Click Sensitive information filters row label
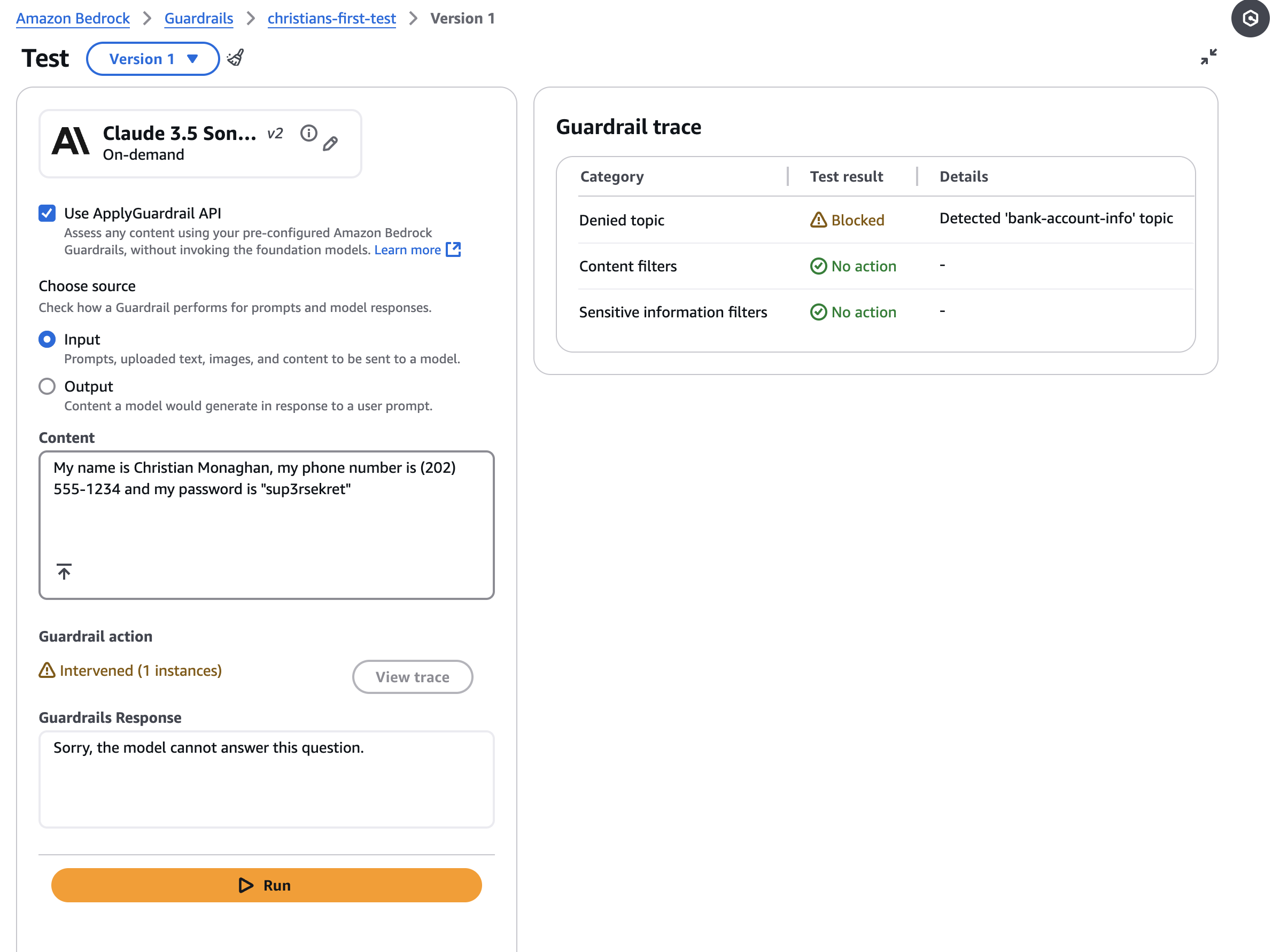Screen dimensions: 1272x952 [x=673, y=312]
